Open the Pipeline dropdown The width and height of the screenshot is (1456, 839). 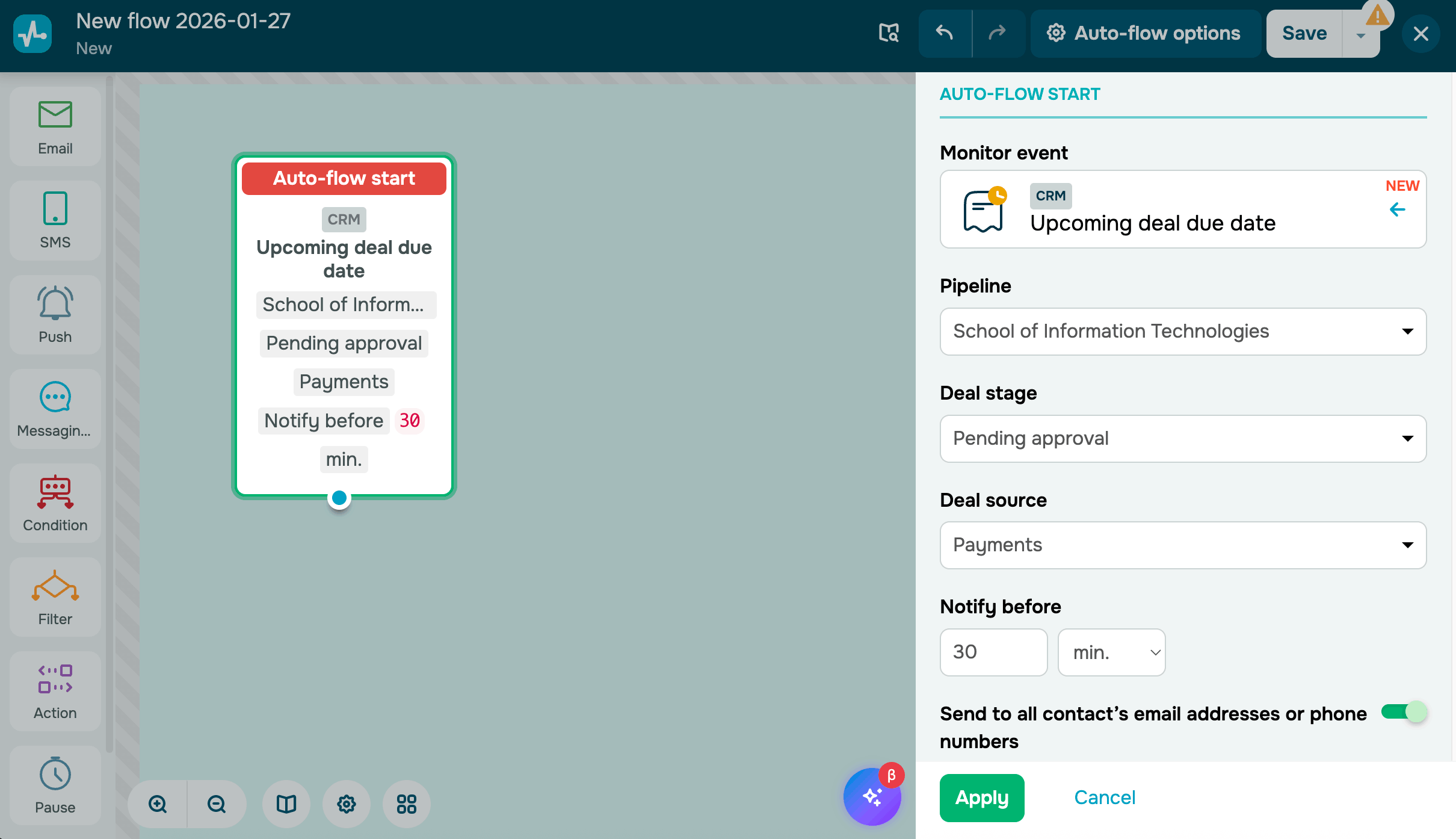(x=1183, y=332)
